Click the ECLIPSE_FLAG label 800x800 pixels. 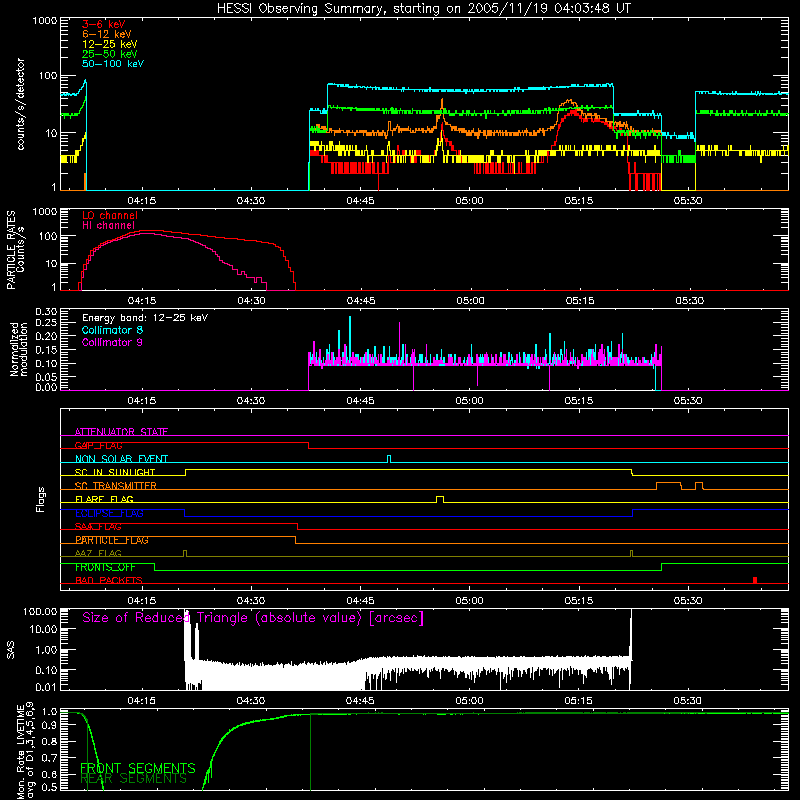point(109,513)
